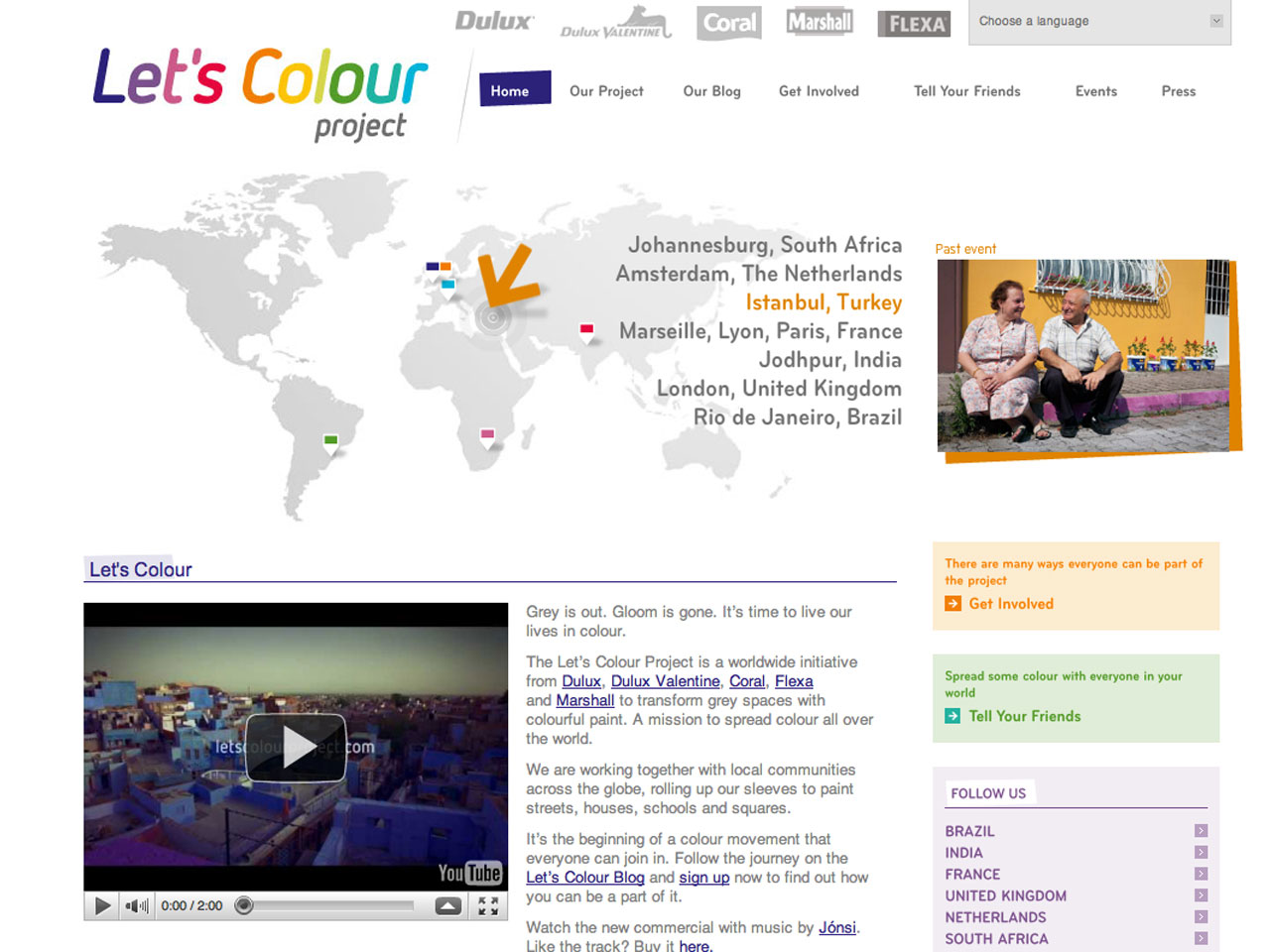The height and width of the screenshot is (952, 1270).
Task: Visit the Let's Colour Blog link
Action: (585, 878)
